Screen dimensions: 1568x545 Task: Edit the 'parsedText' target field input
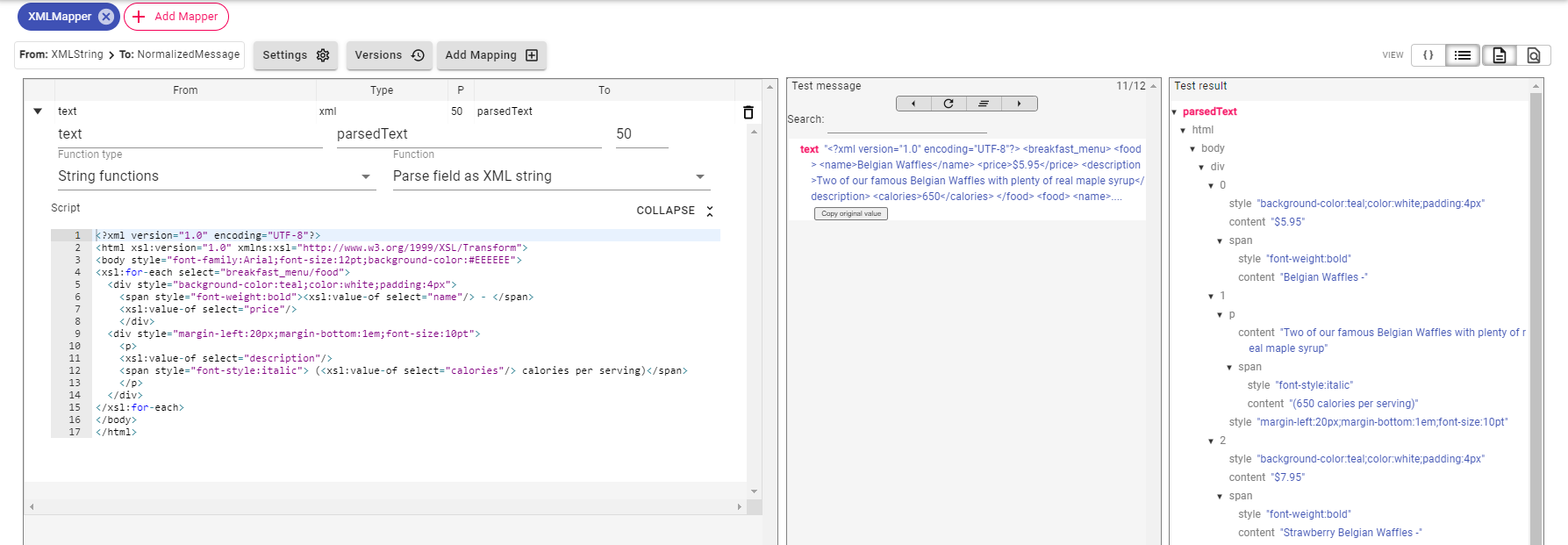coord(469,134)
